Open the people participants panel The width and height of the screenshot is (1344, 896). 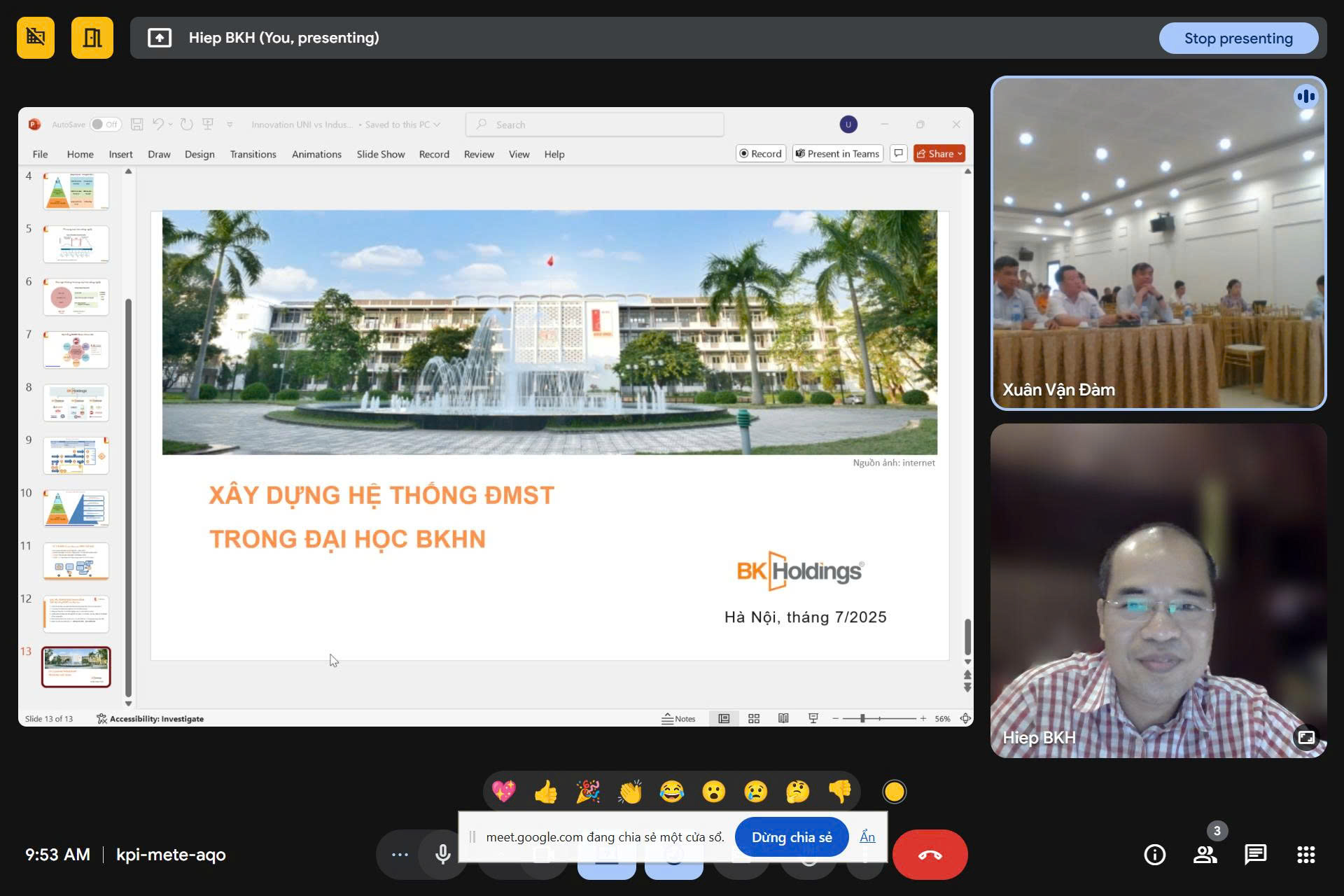1205,855
